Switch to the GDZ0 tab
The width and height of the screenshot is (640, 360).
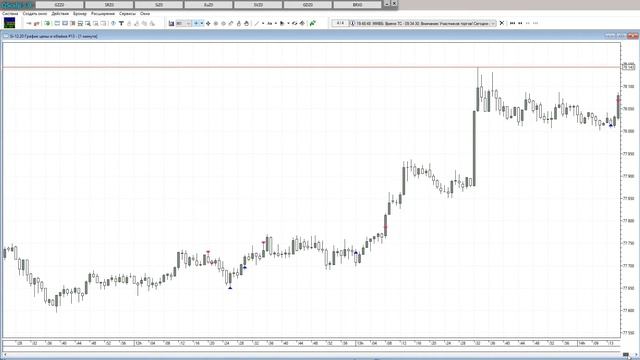308,5
